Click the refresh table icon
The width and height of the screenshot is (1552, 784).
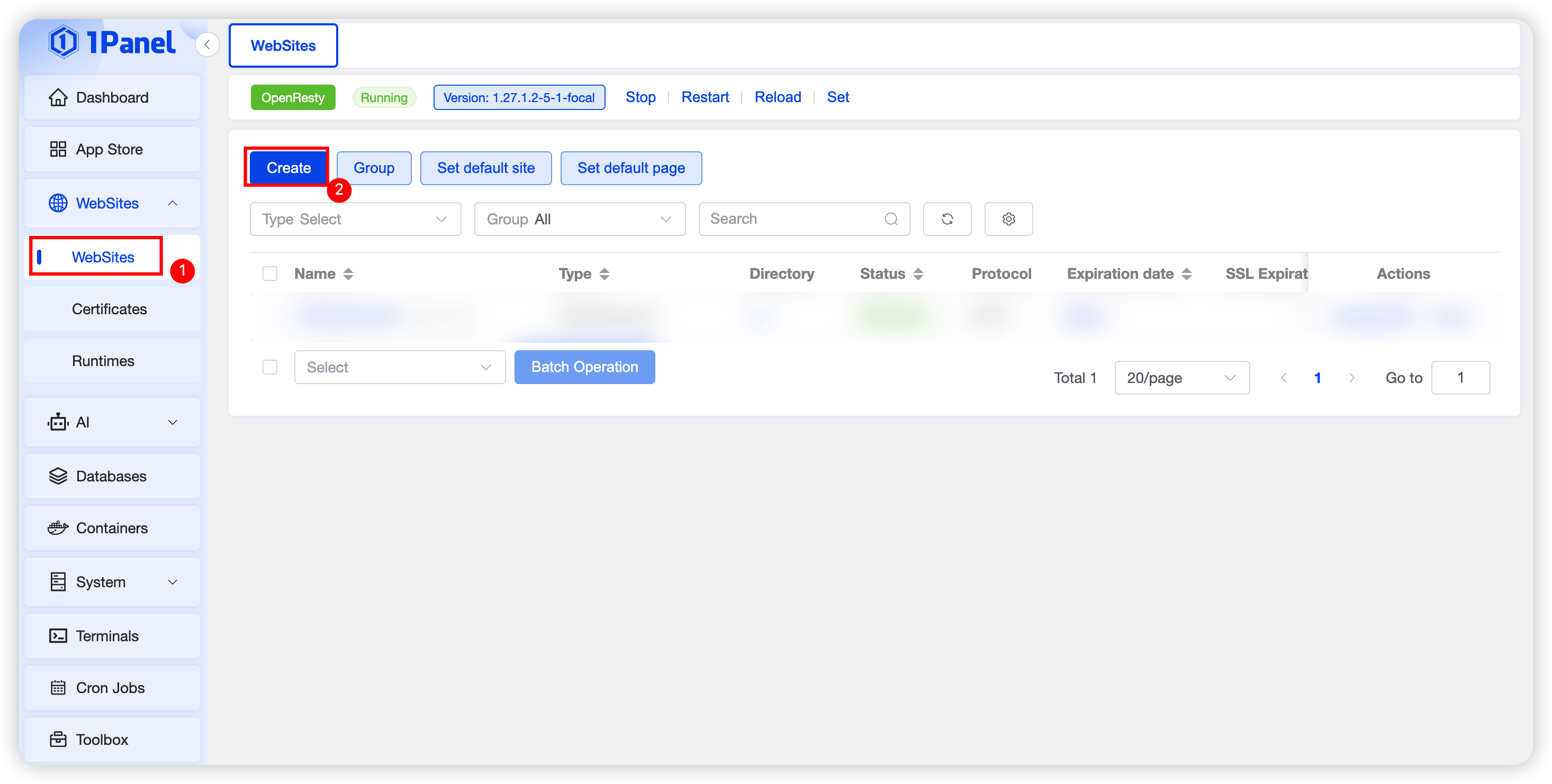coord(946,218)
